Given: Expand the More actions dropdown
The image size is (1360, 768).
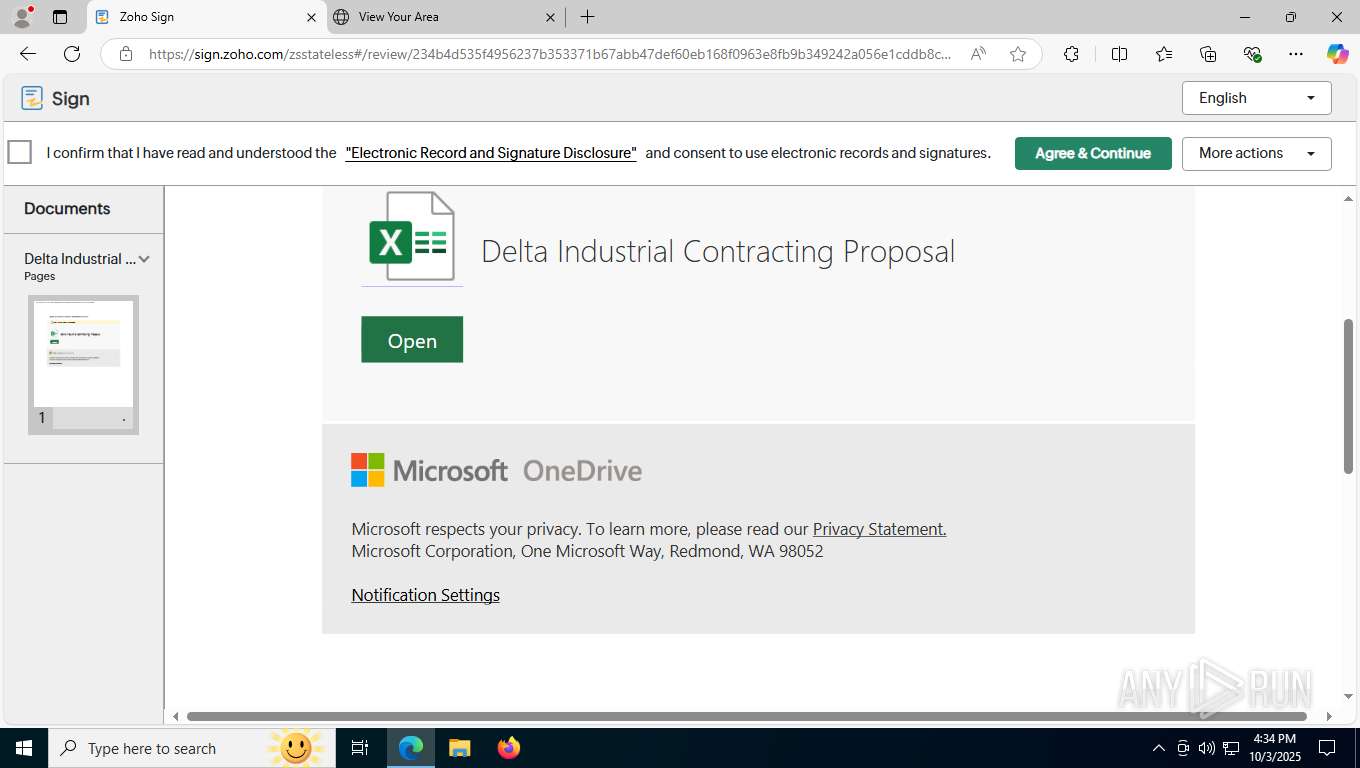Looking at the screenshot, I should click(1257, 153).
